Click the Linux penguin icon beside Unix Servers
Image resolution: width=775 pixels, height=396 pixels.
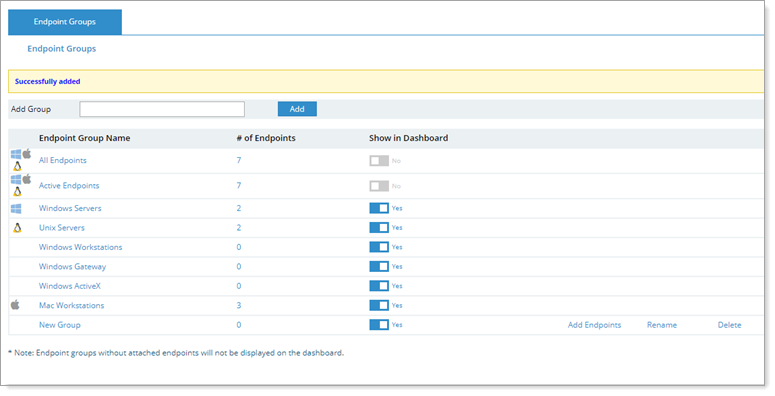17,228
